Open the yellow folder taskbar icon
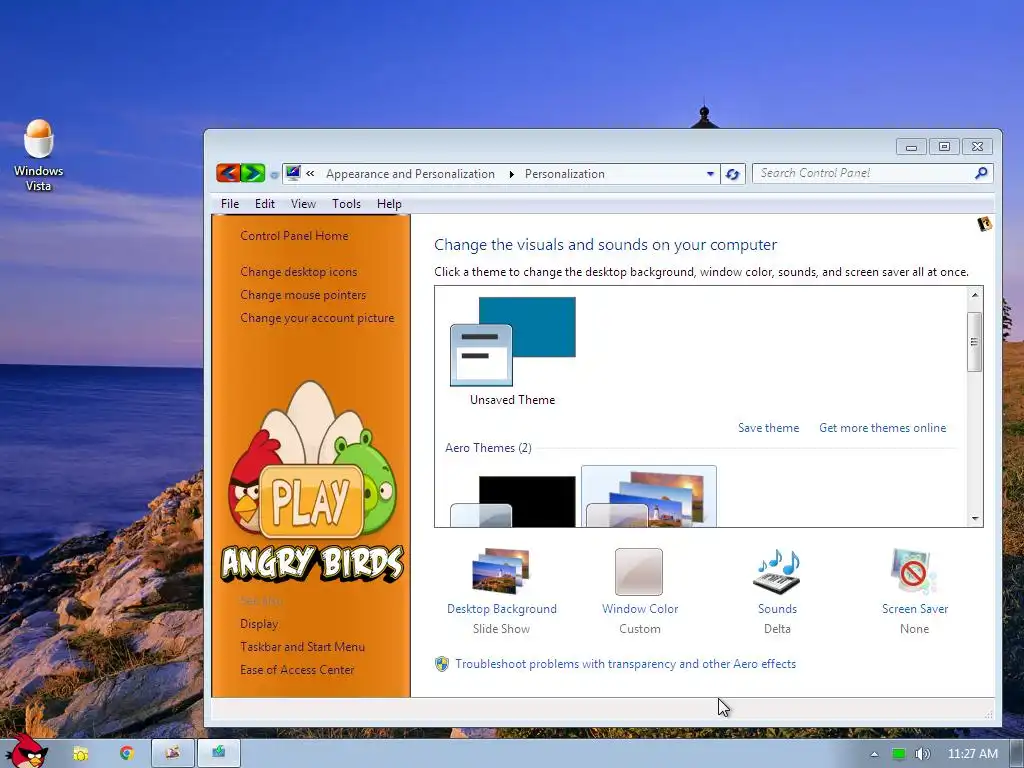Viewport: 1024px width, 768px height. coord(80,754)
